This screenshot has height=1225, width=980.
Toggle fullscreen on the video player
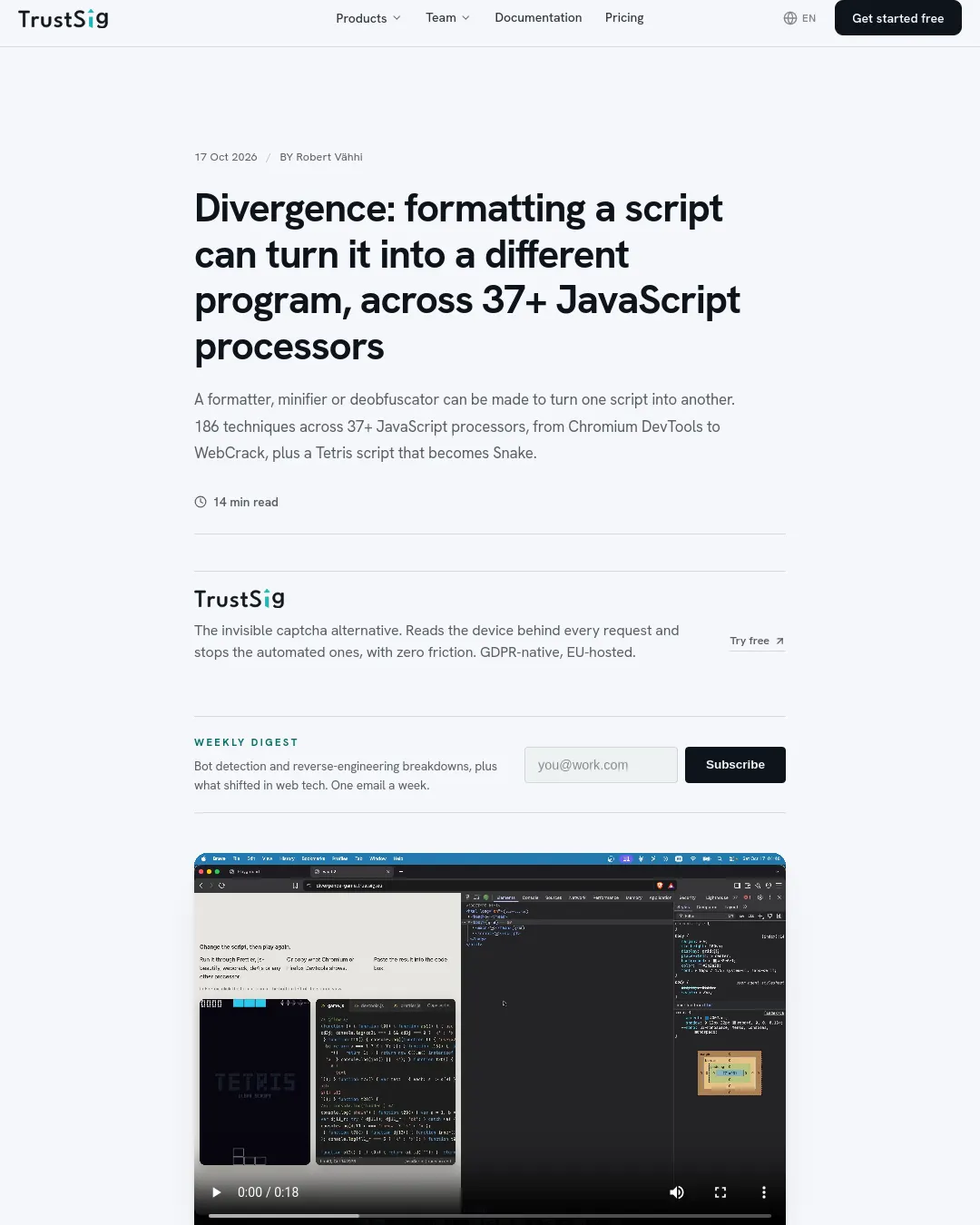(x=720, y=1192)
